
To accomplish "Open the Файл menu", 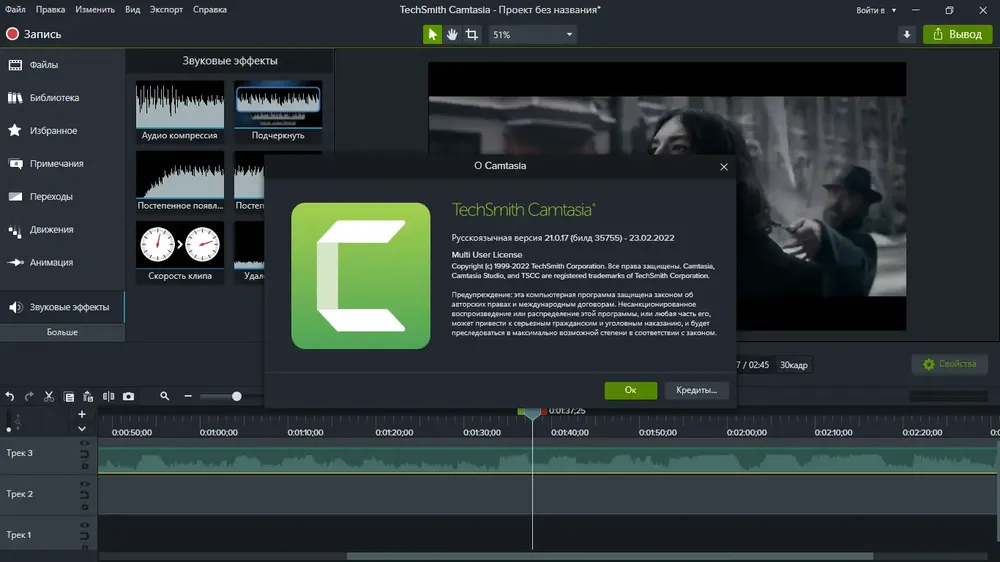I will click(15, 10).
